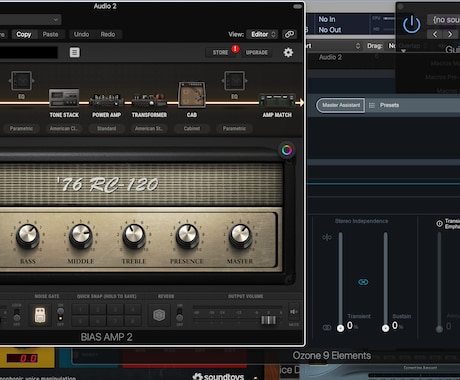The image size is (460, 380).
Task: Click the PRESENCE knob
Action: pyautogui.click(x=187, y=235)
